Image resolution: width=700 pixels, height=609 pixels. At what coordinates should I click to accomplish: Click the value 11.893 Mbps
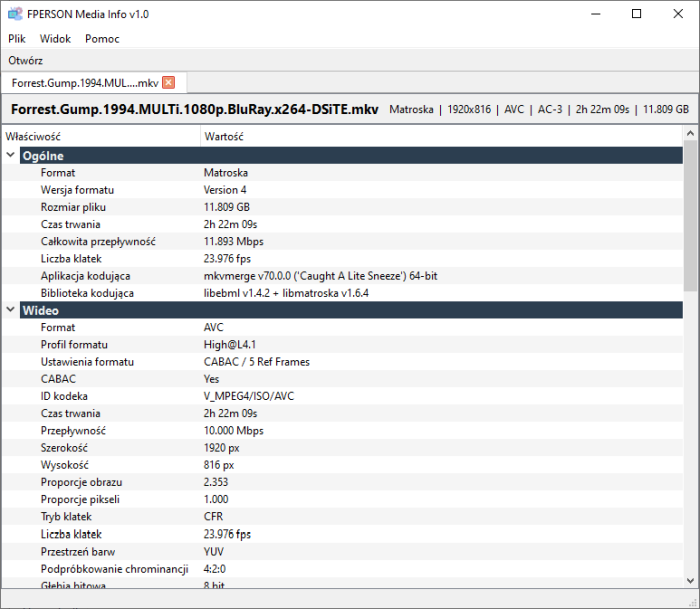[x=233, y=241]
